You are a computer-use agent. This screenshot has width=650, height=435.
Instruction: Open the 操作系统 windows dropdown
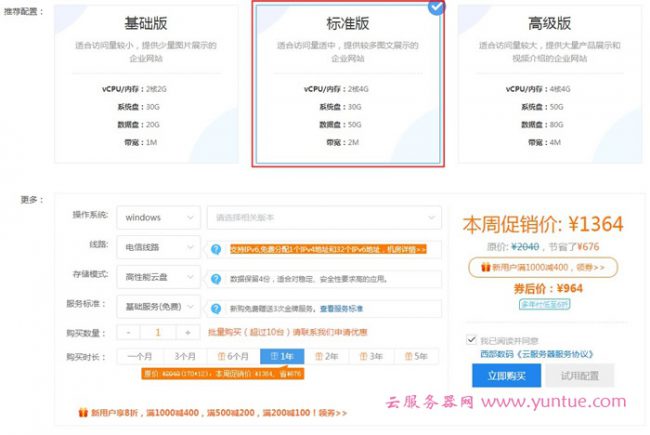(158, 217)
